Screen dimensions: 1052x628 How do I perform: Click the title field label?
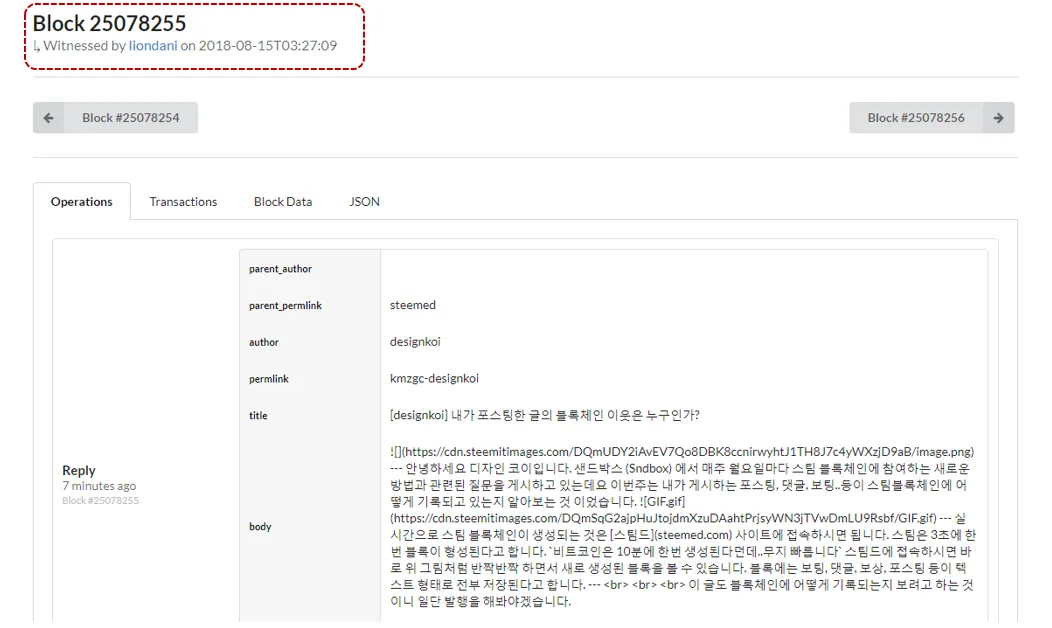click(258, 415)
